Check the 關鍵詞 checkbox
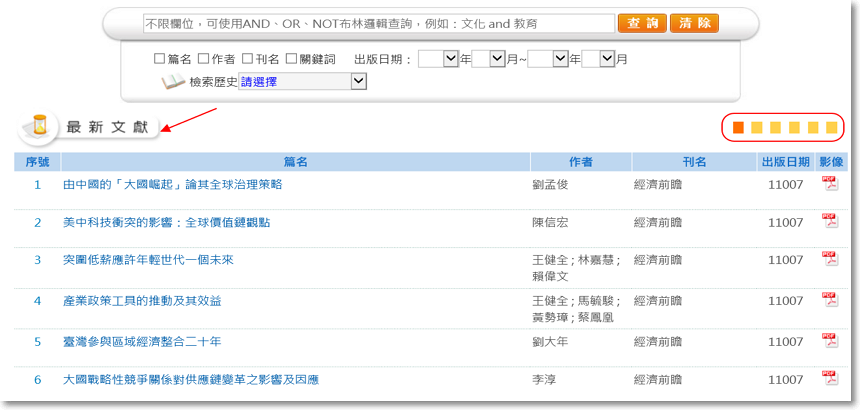This screenshot has height=410, width=860. point(292,60)
